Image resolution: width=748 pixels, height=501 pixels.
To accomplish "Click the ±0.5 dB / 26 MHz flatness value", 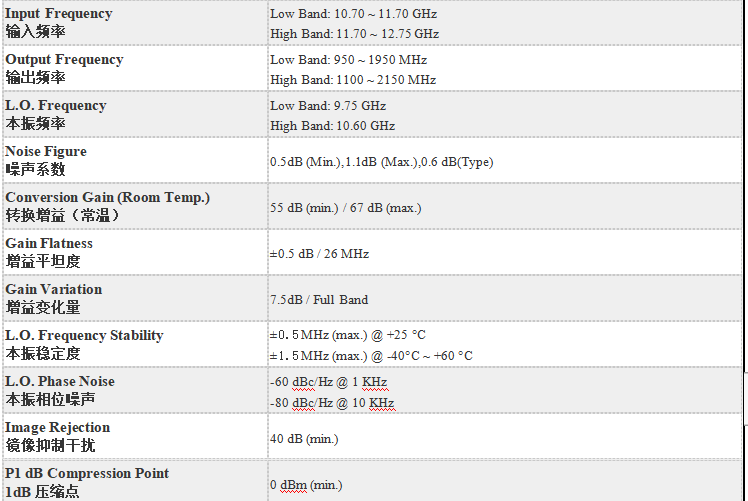I will pos(319,254).
